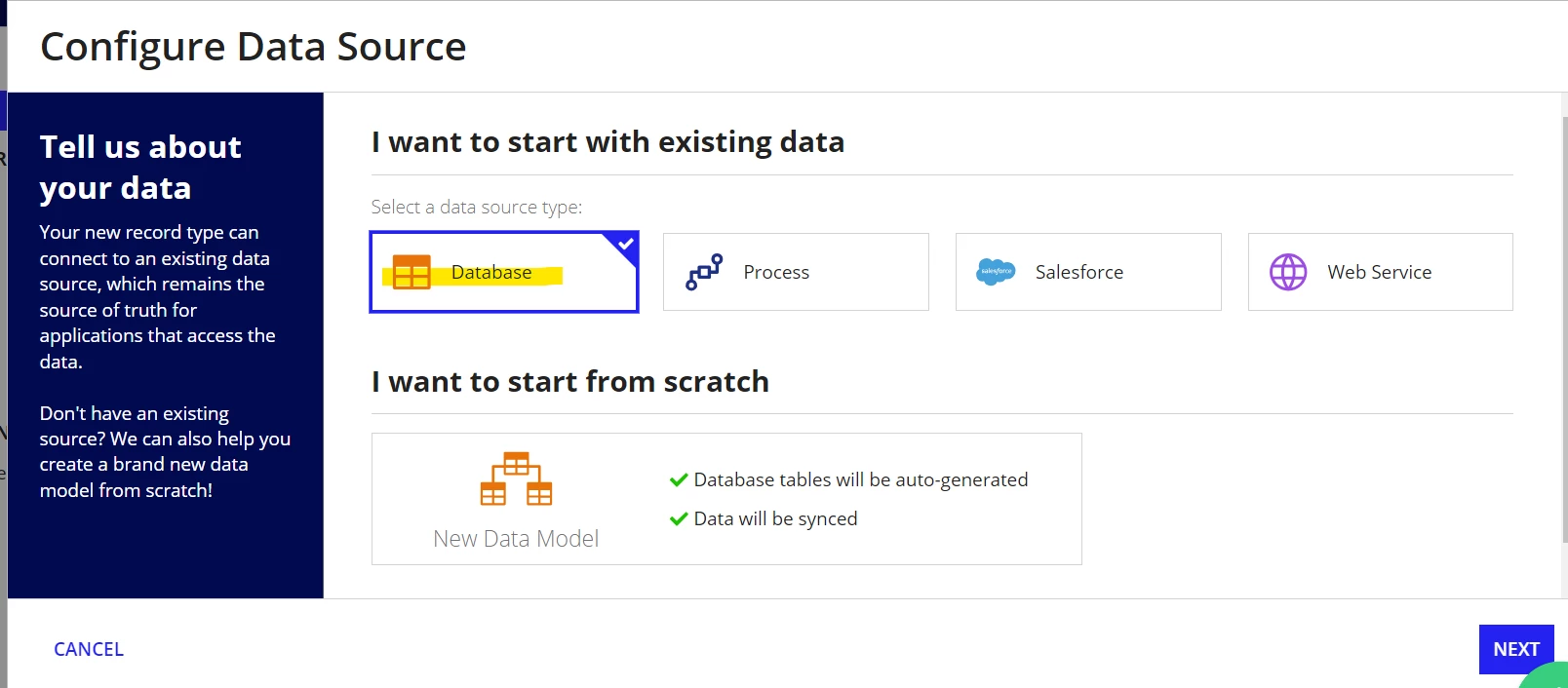The image size is (1568, 688).
Task: Click the green checkmark beside auto-generated tables
Action: click(x=679, y=479)
